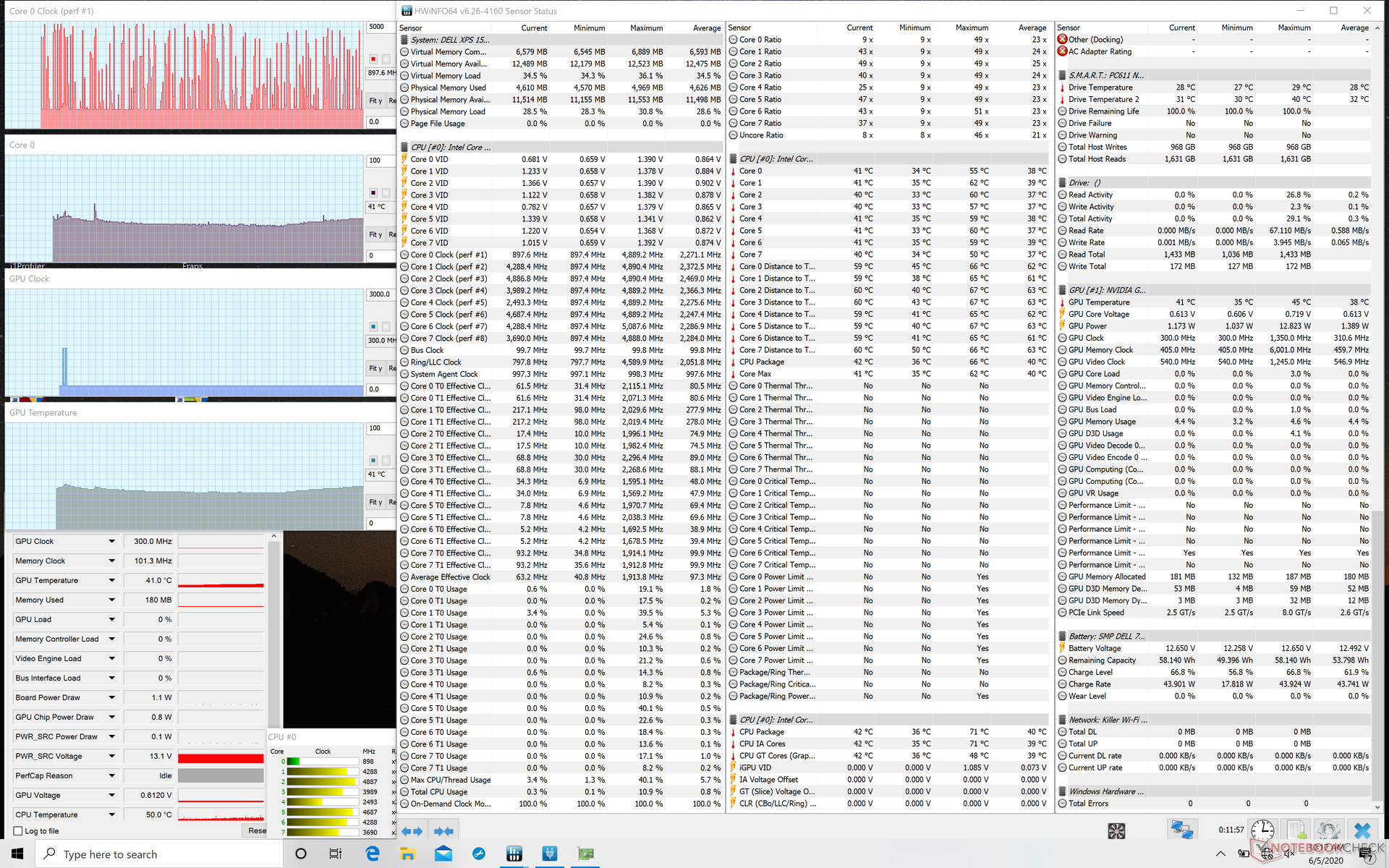Open Cortana from the taskbar
Screen dimensions: 1389x868
coord(301,854)
